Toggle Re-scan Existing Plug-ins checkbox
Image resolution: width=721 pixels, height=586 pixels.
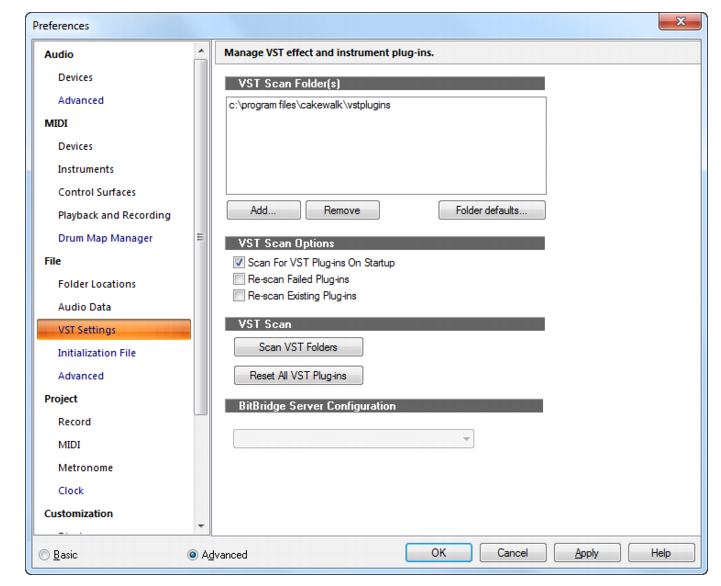click(x=239, y=296)
